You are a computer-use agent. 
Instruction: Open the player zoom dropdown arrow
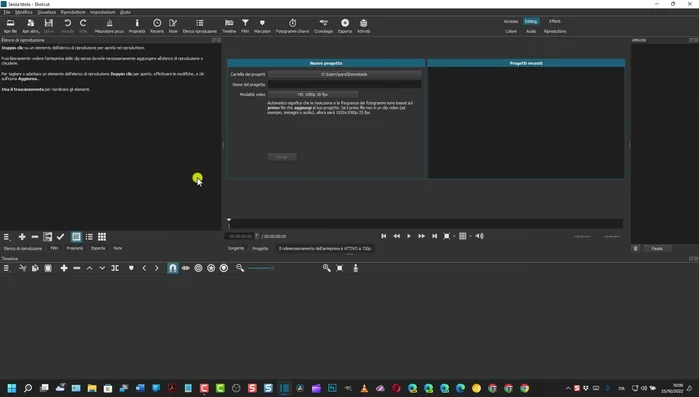coord(454,236)
